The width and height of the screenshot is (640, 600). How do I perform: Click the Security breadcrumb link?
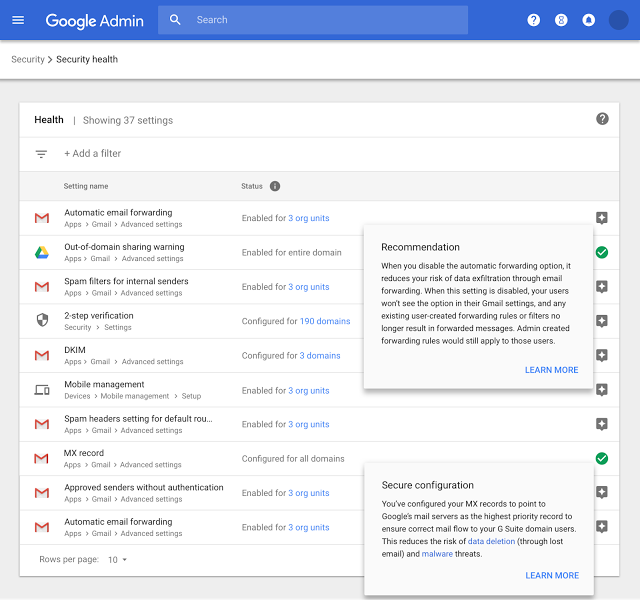27,60
